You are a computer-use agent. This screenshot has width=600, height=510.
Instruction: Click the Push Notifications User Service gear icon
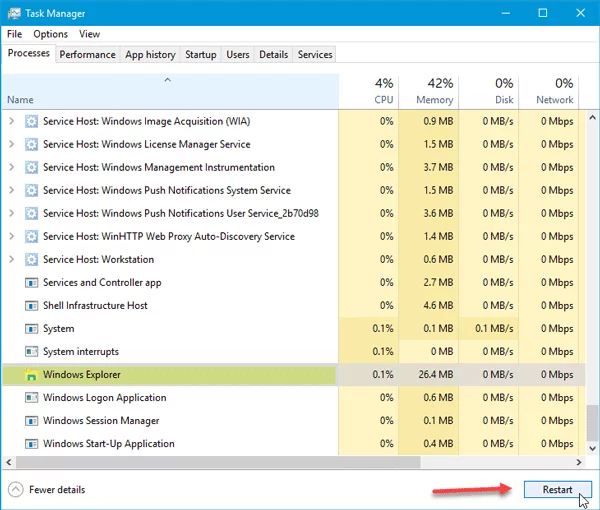point(31,213)
